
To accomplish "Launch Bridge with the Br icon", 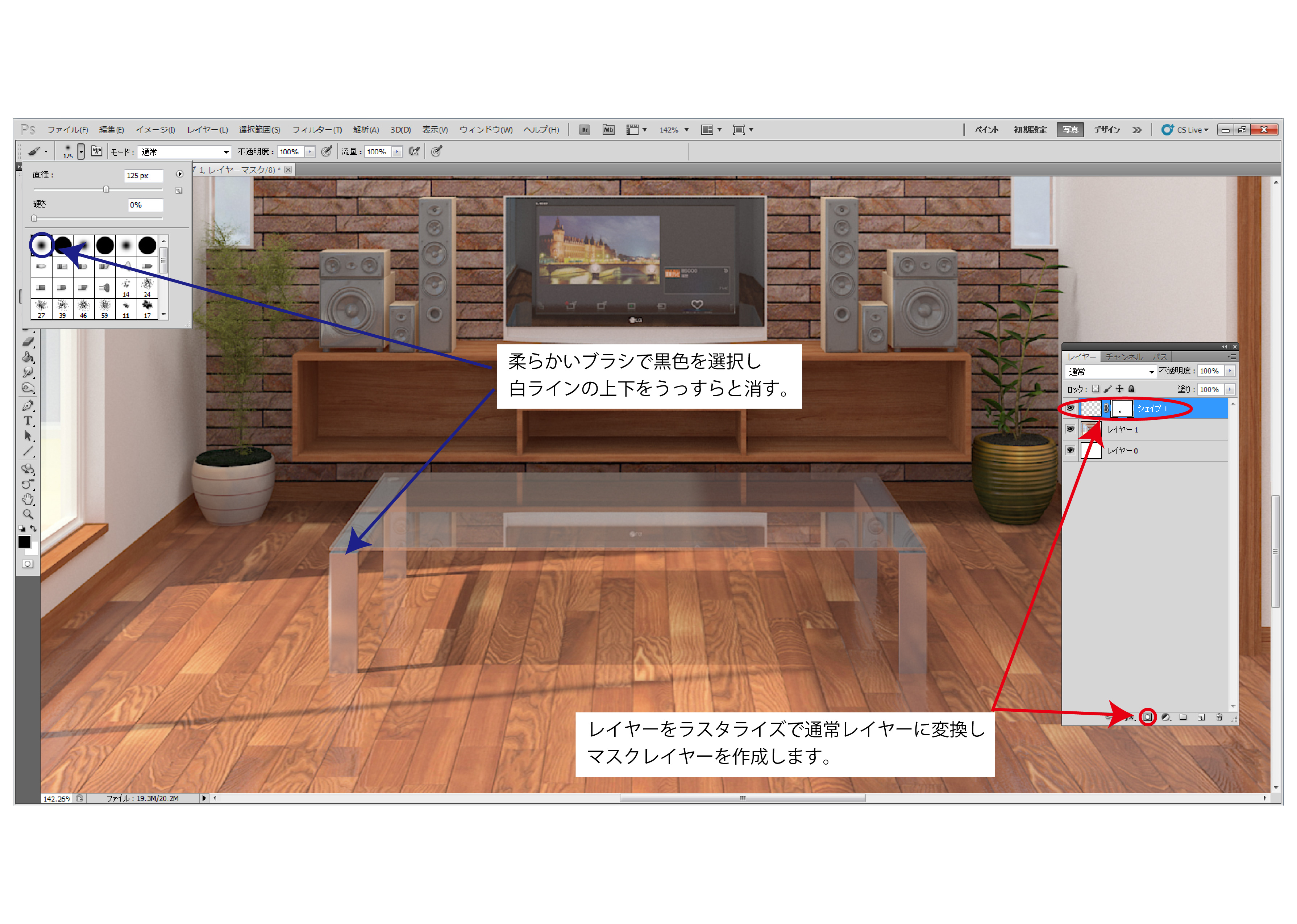I will pos(585,130).
